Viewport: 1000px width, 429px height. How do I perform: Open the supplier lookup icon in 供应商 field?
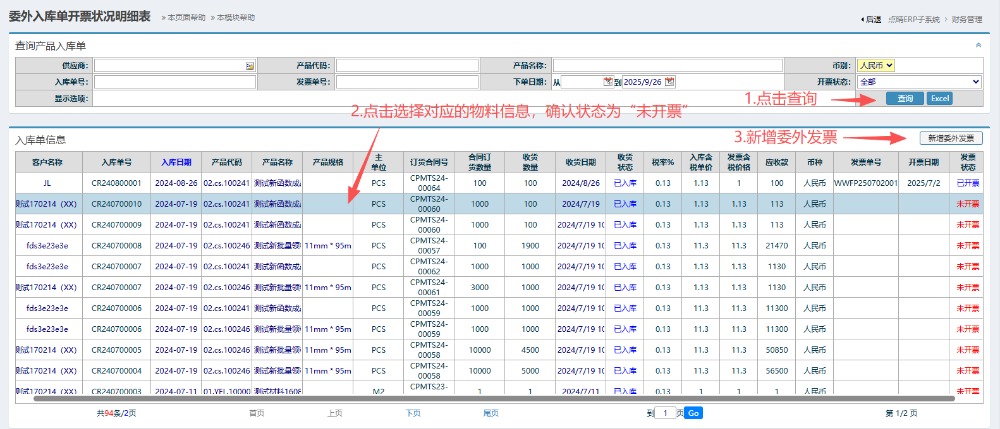(250, 66)
